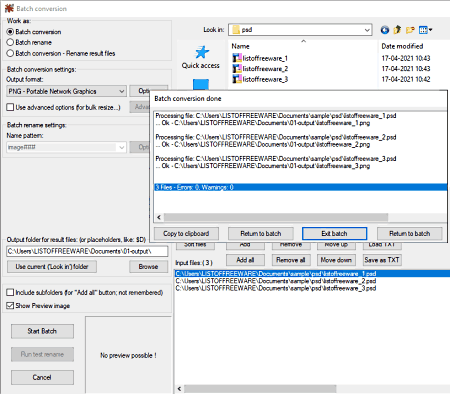Click the Move down button
Screen dimensions: 450x394
(336, 260)
